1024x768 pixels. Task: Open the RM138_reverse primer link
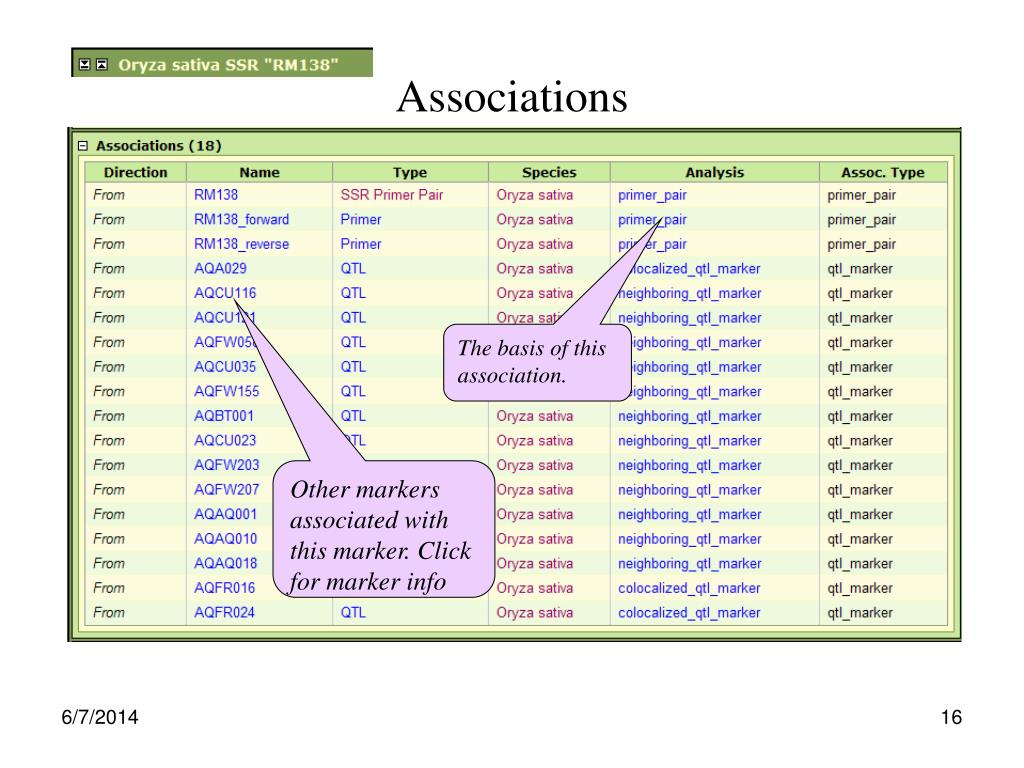pos(241,244)
